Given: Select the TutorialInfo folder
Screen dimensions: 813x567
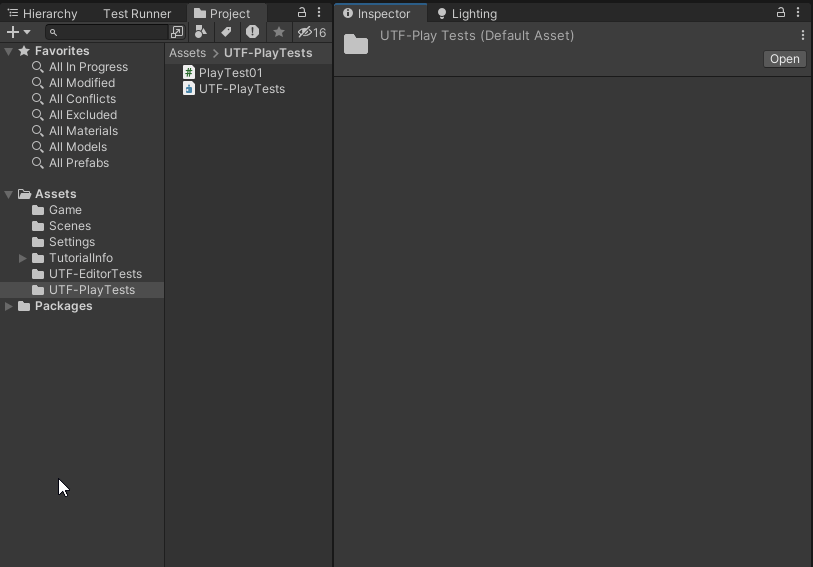Looking at the screenshot, I should [x=81, y=258].
